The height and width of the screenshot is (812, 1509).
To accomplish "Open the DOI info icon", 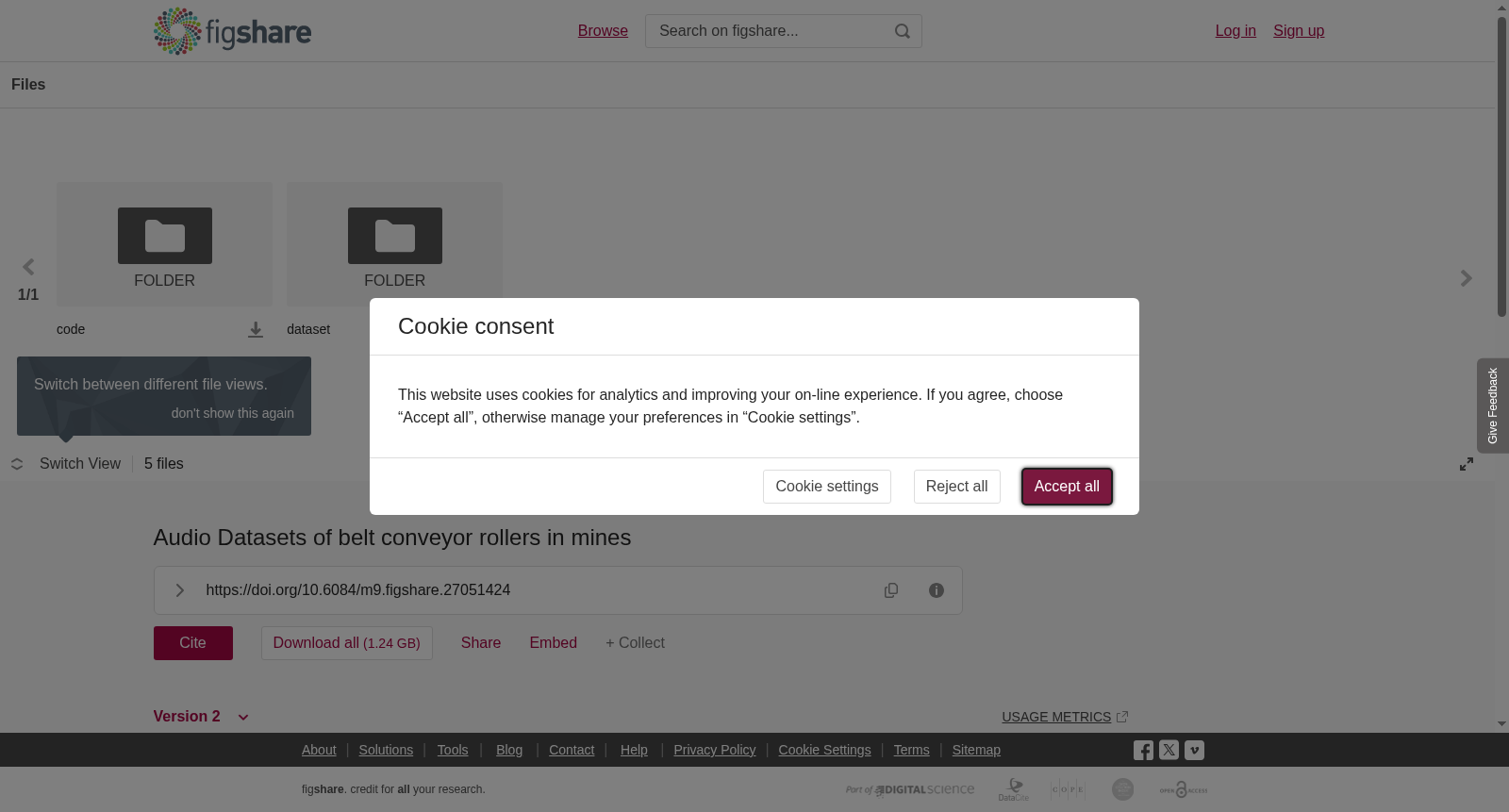I will coord(937,590).
